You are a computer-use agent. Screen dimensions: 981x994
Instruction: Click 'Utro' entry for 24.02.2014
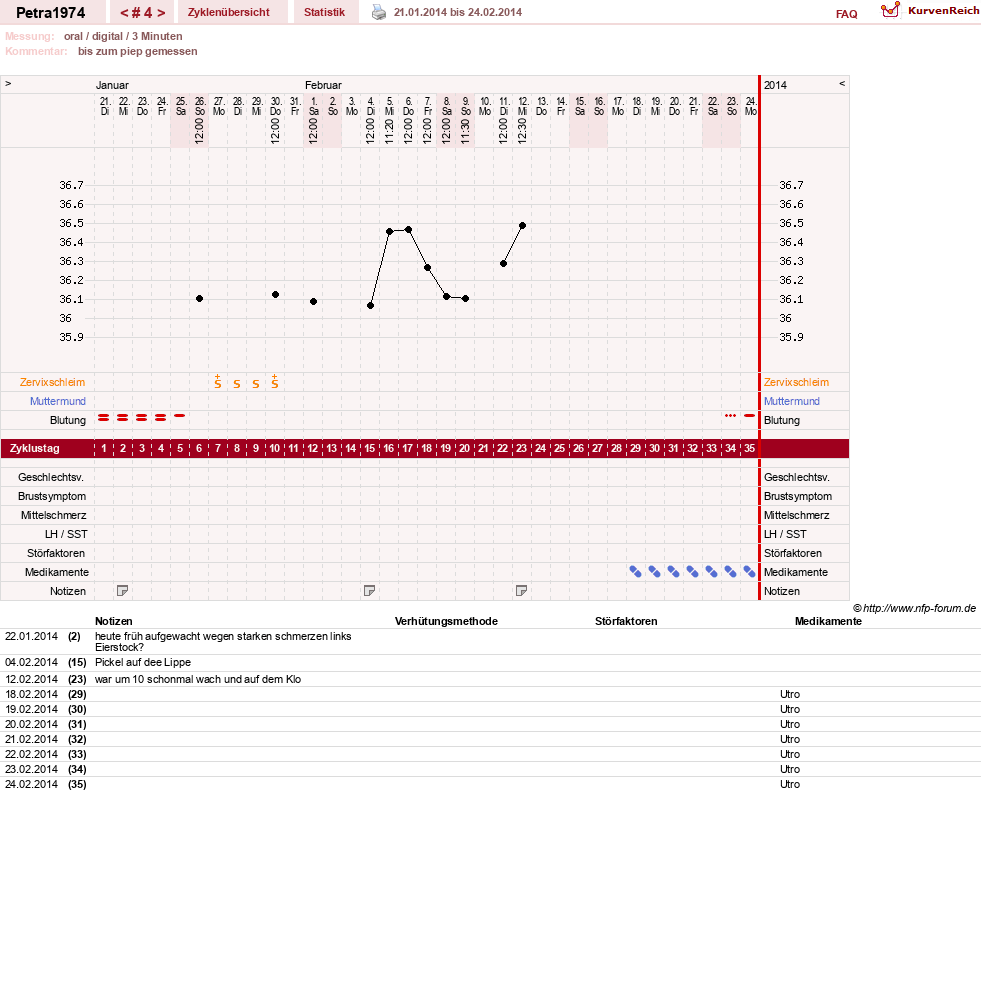790,784
